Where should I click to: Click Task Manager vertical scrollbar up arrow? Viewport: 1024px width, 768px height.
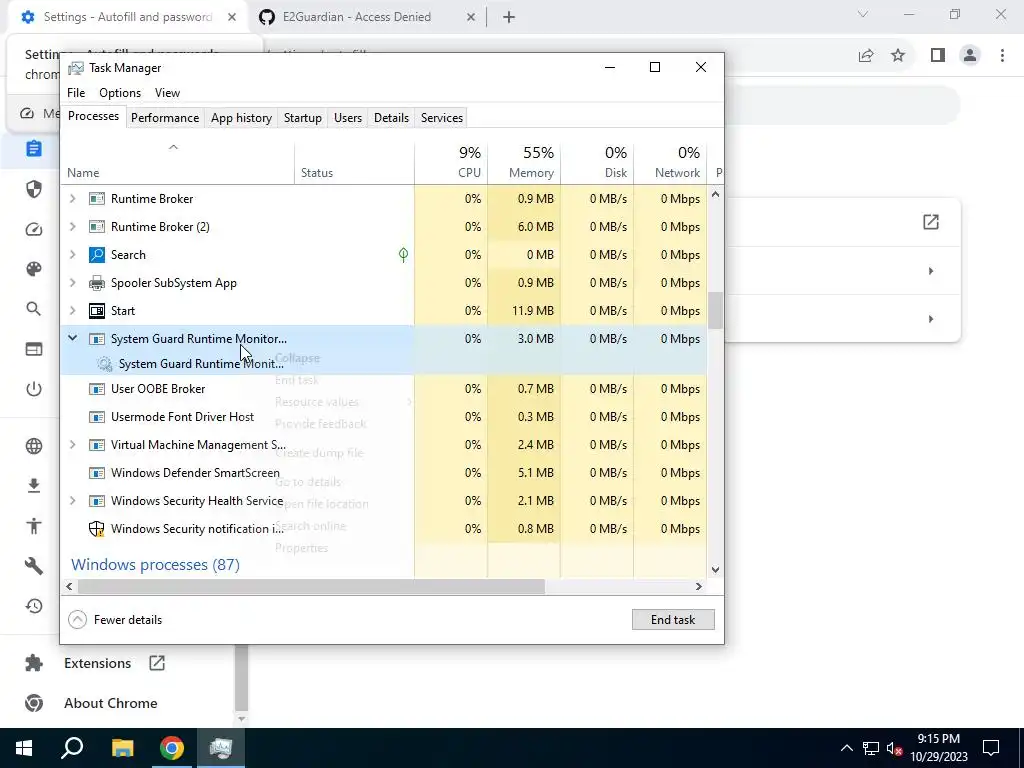click(715, 195)
